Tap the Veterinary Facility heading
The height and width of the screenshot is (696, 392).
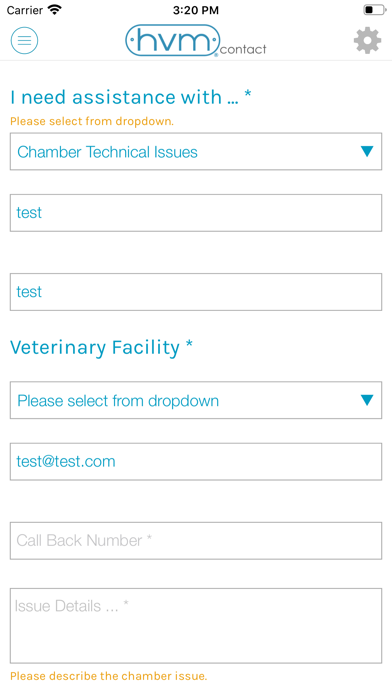click(x=102, y=347)
